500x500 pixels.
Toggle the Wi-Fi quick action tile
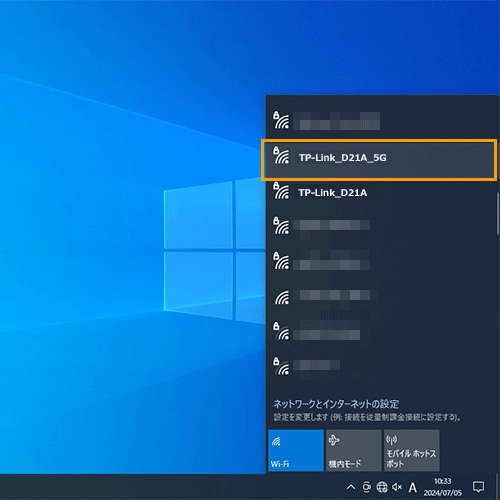pyautogui.click(x=296, y=450)
